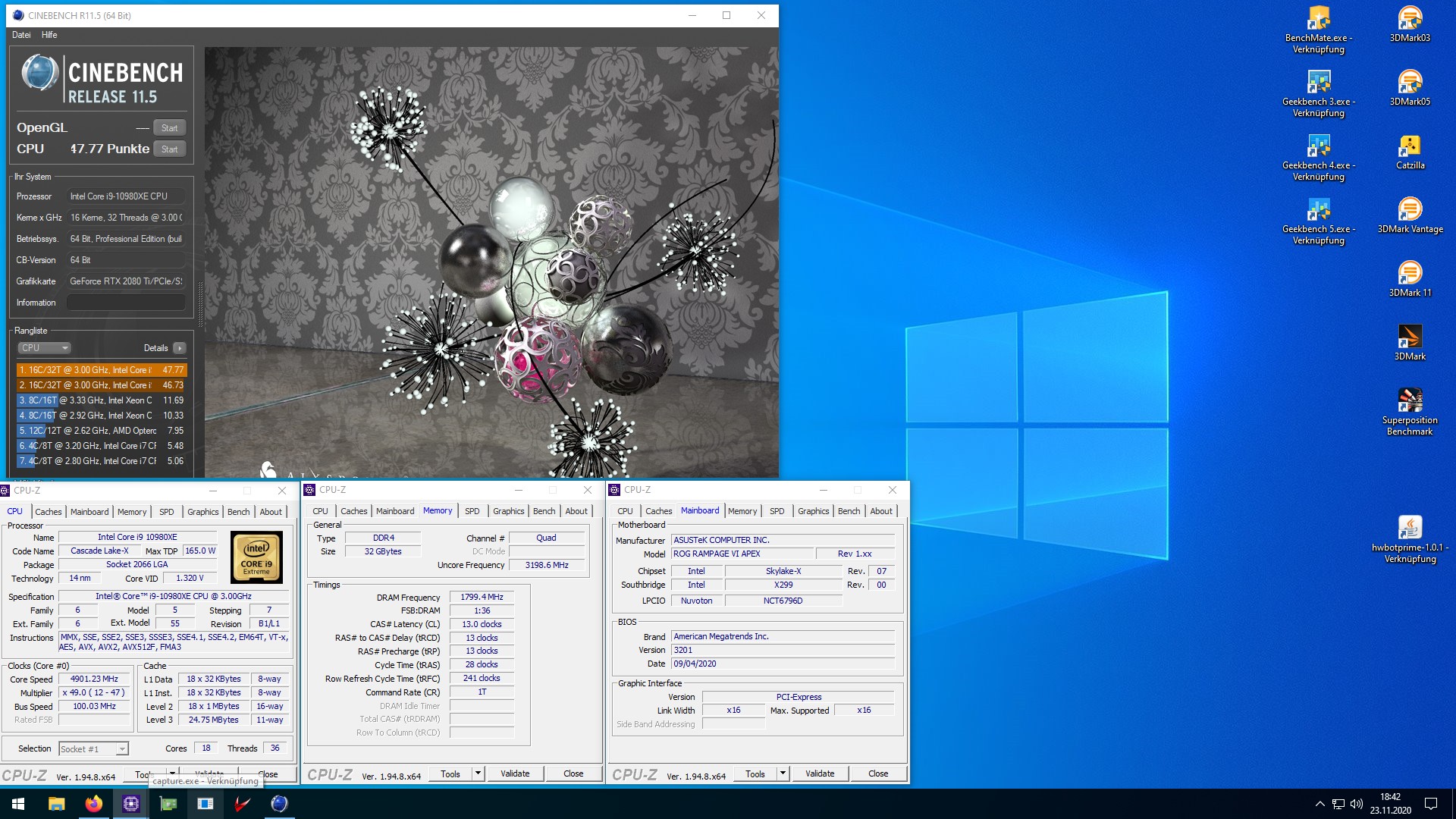Viewport: 1456px width, 819px height.
Task: Open Tools dropdown arrow in middle CPU-Z
Action: [x=478, y=774]
